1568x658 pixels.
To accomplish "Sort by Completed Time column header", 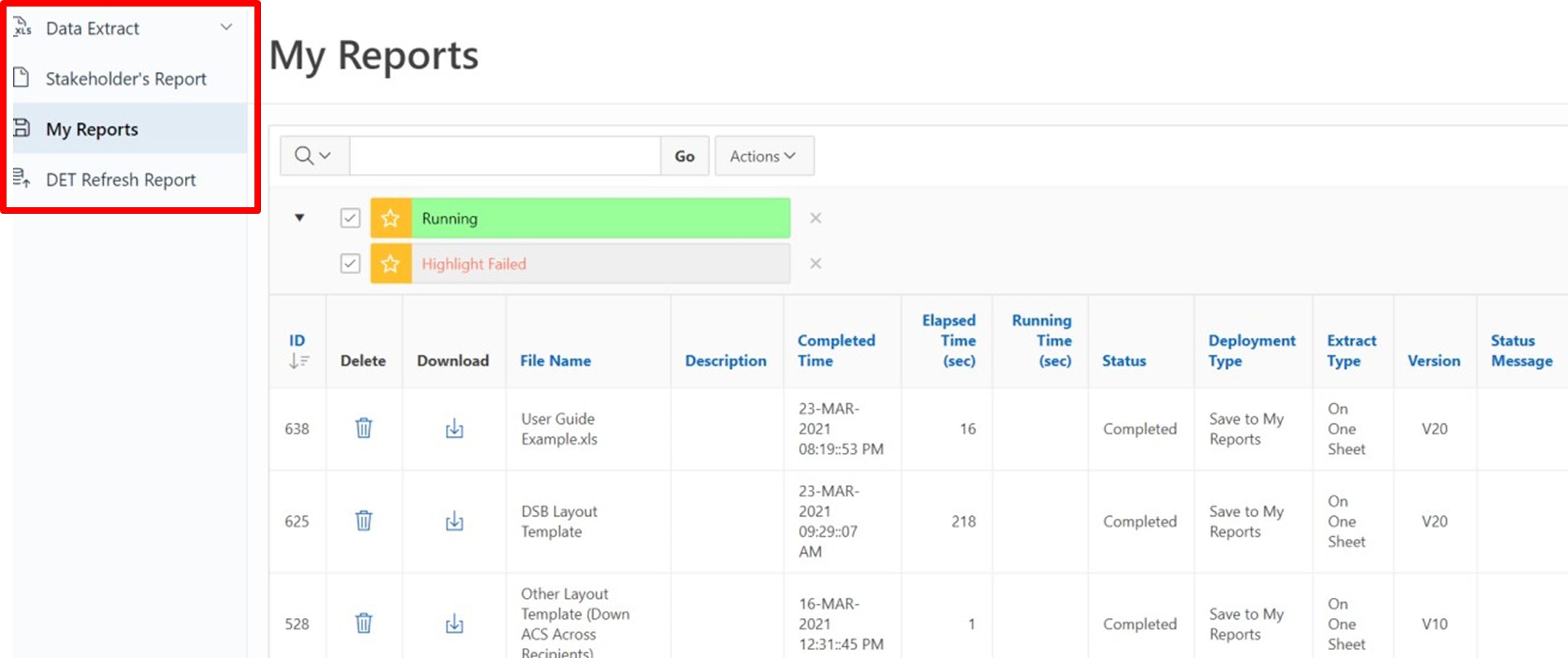I will 836,350.
